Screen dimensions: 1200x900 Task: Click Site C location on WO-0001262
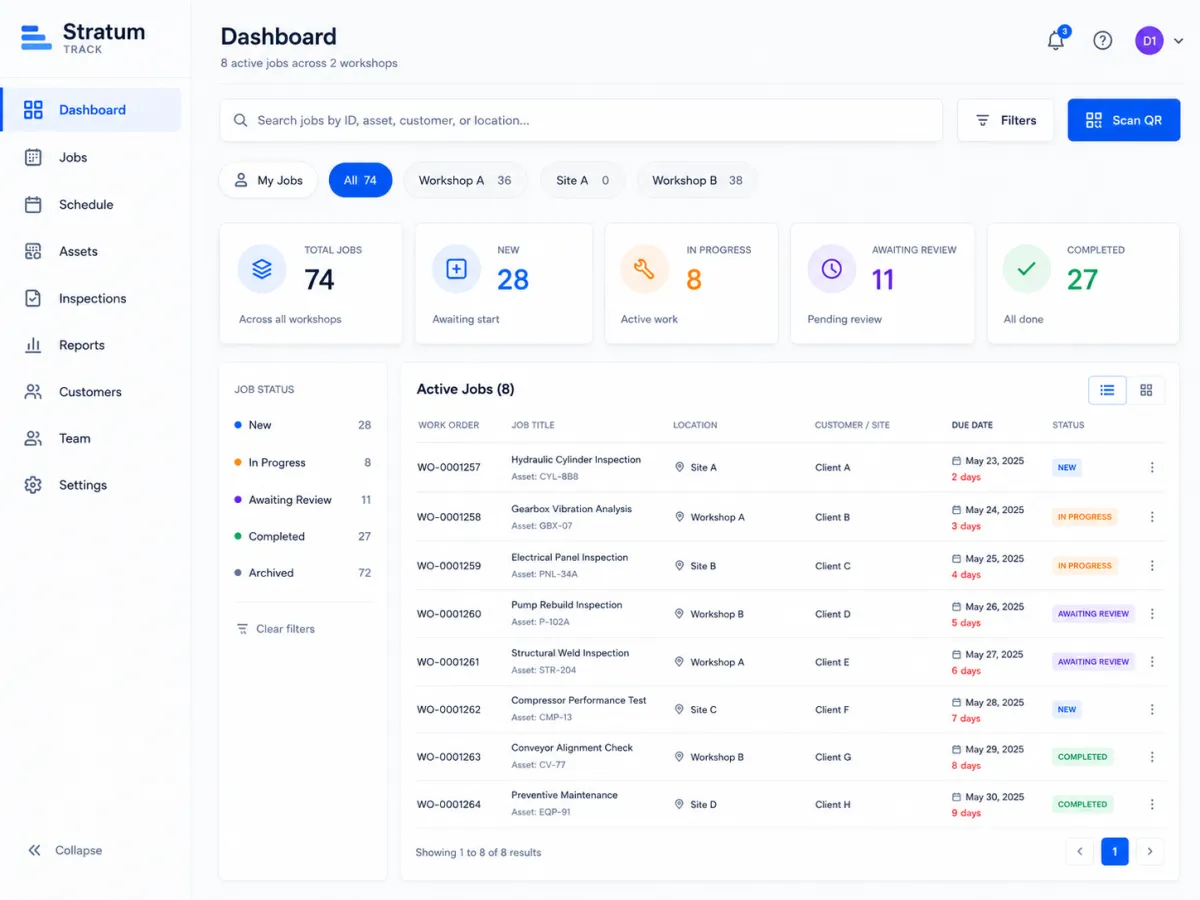[696, 709]
